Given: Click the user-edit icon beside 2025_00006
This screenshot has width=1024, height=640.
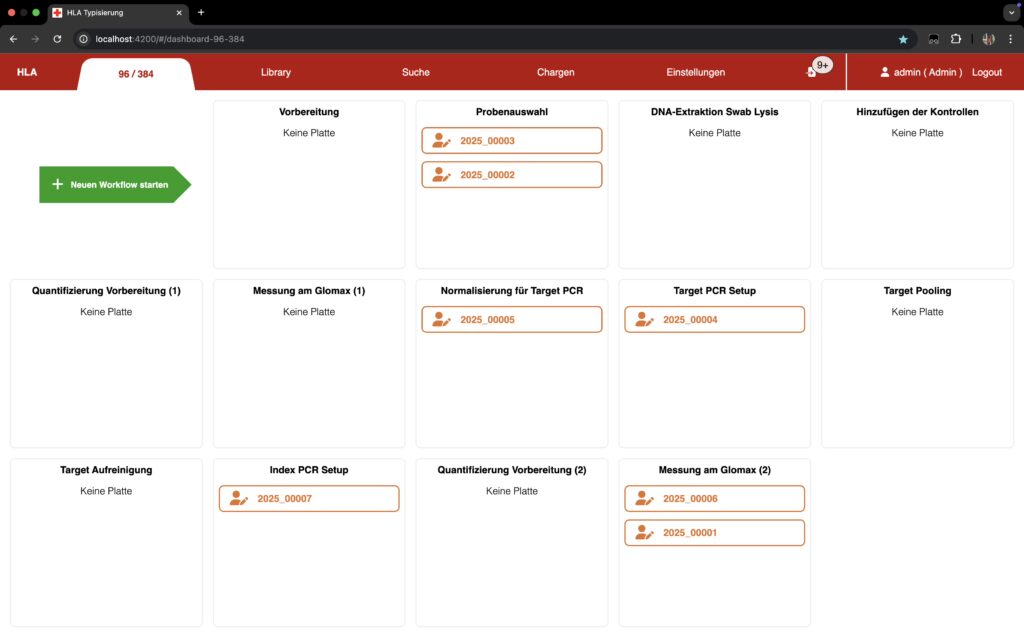Looking at the screenshot, I should 644,498.
